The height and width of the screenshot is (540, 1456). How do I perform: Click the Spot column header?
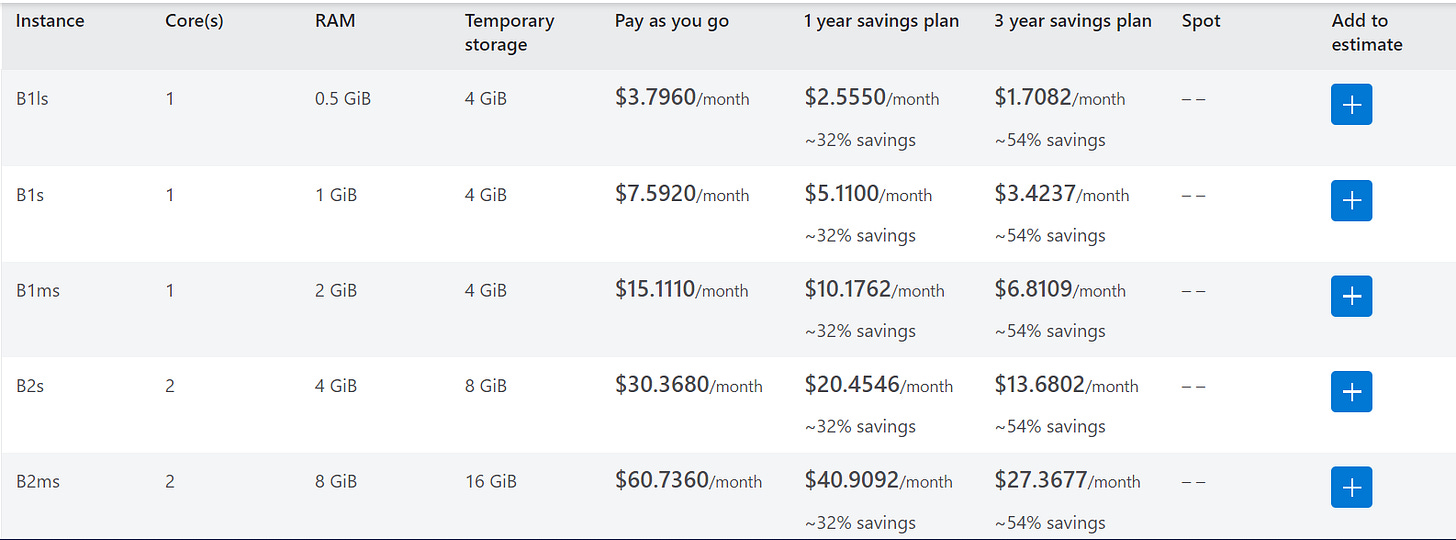[1201, 21]
